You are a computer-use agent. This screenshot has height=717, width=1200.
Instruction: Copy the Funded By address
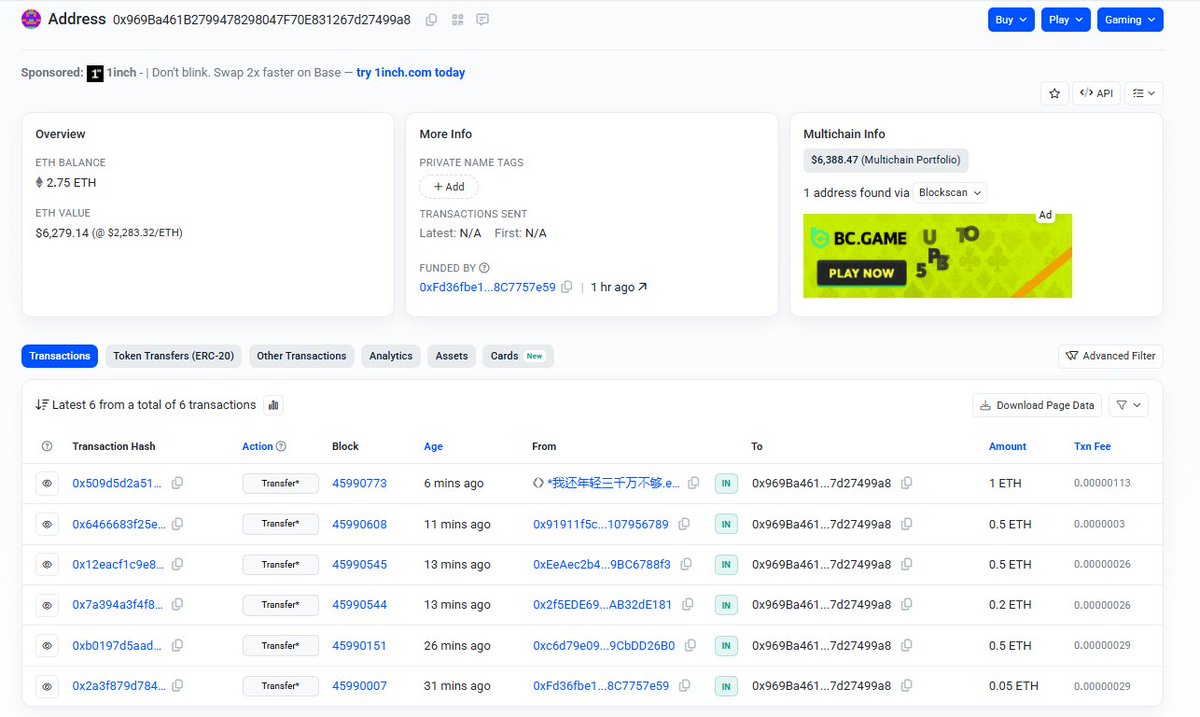567,287
